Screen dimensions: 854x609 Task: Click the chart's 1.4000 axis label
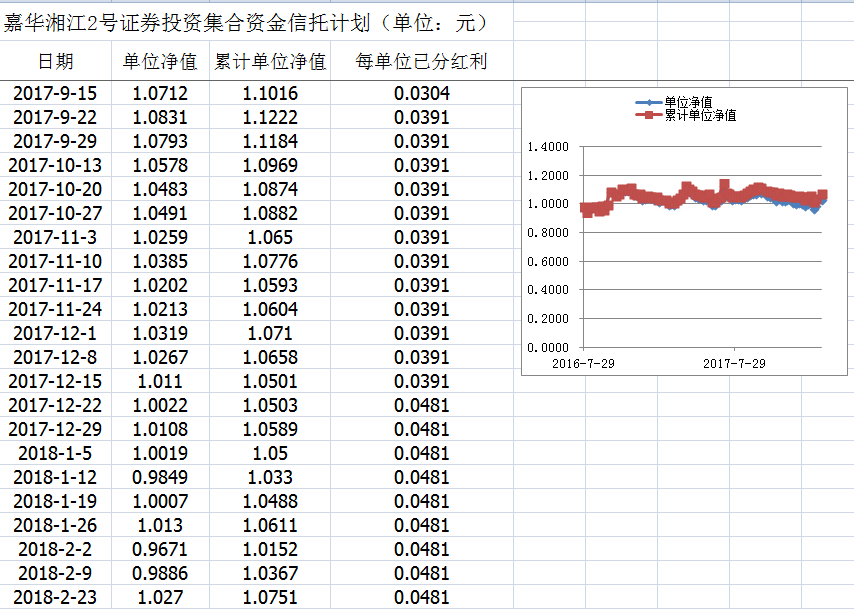547,147
